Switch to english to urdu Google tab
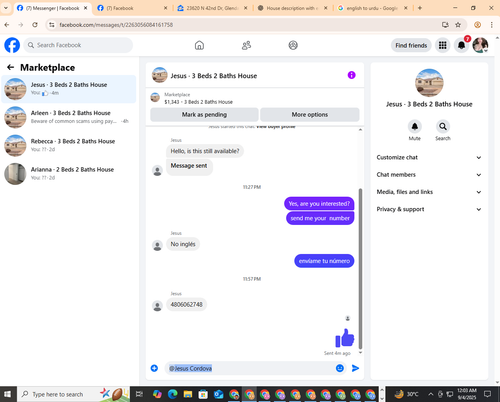This screenshot has width=500, height=402. tap(372, 8)
